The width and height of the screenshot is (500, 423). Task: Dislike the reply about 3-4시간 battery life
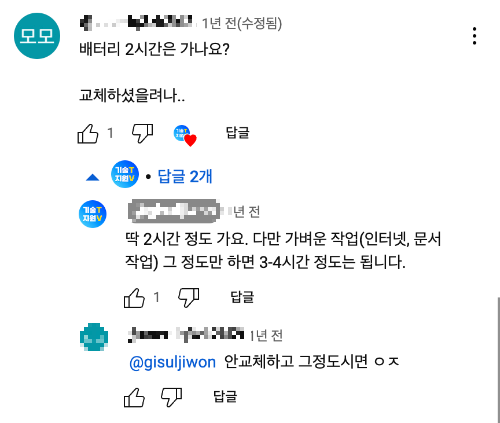point(189,298)
